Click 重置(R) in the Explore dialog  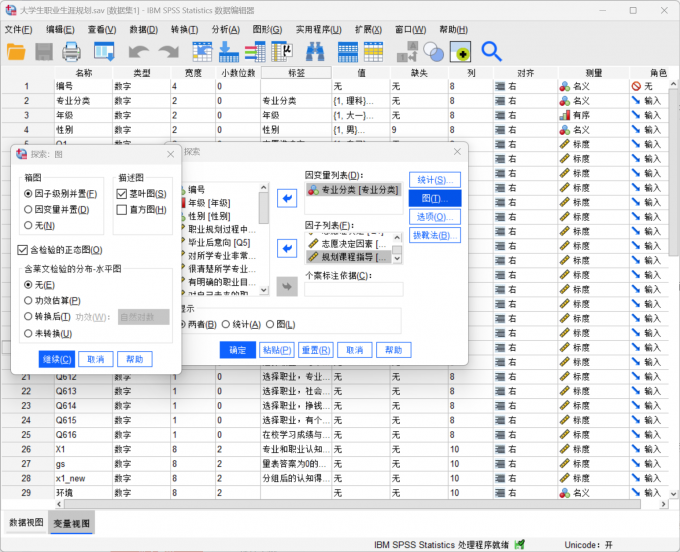316,350
